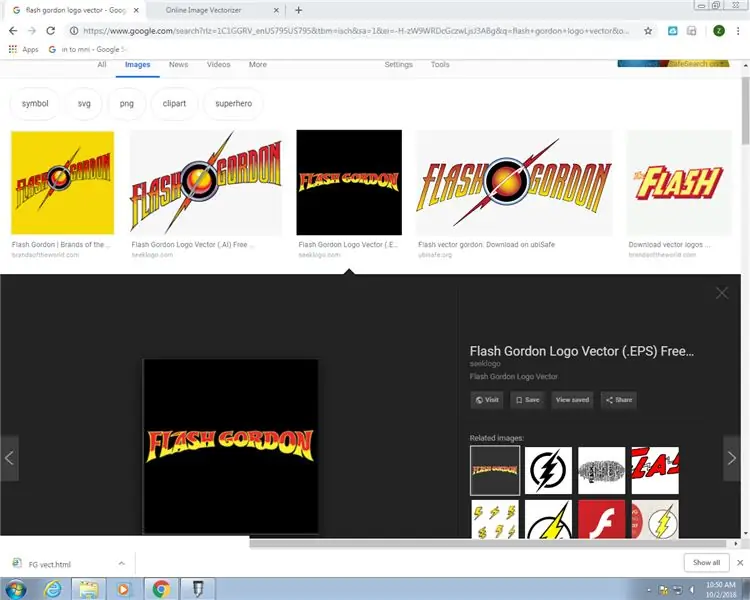Viewport: 750px width, 600px height.
Task: Switch to the News search tab
Action: [x=178, y=65]
